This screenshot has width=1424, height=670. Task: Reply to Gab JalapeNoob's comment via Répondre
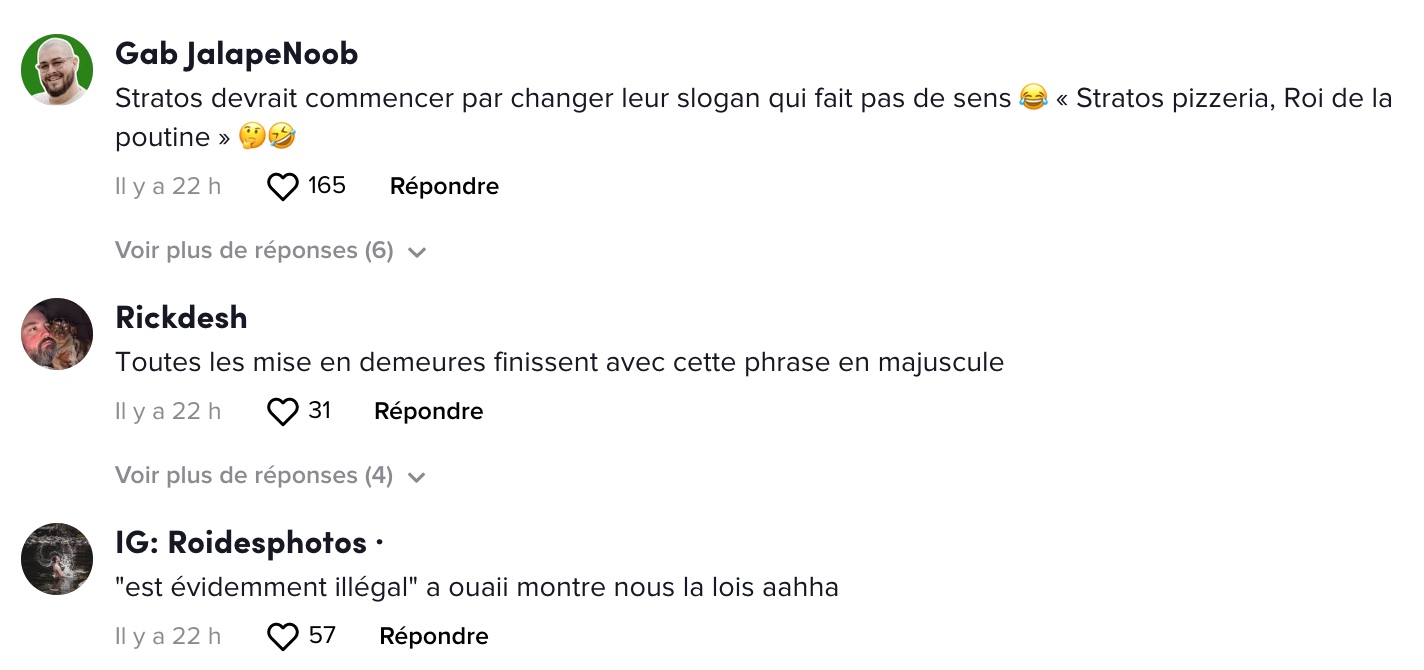(x=444, y=186)
